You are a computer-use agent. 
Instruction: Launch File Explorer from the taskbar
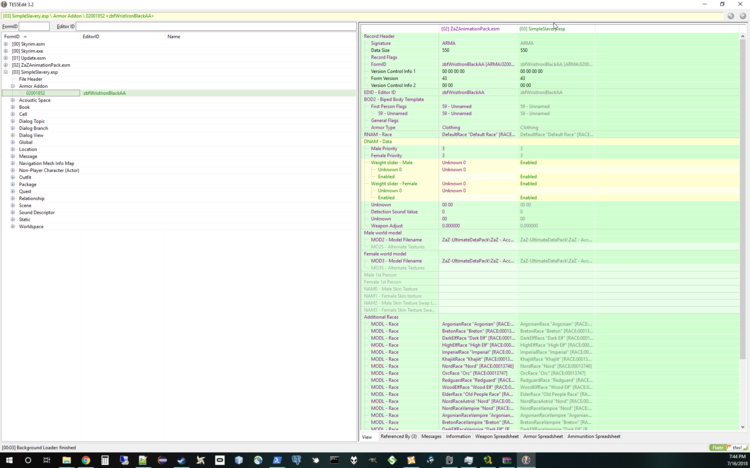pyautogui.click(x=66, y=460)
